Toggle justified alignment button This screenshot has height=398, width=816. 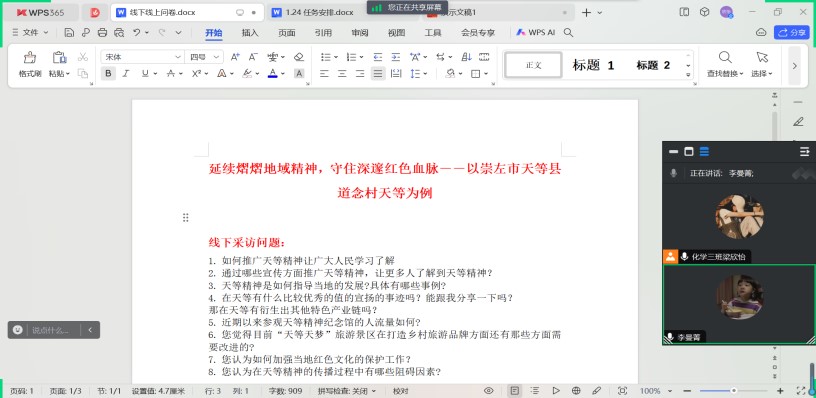pyautogui.click(x=378, y=74)
